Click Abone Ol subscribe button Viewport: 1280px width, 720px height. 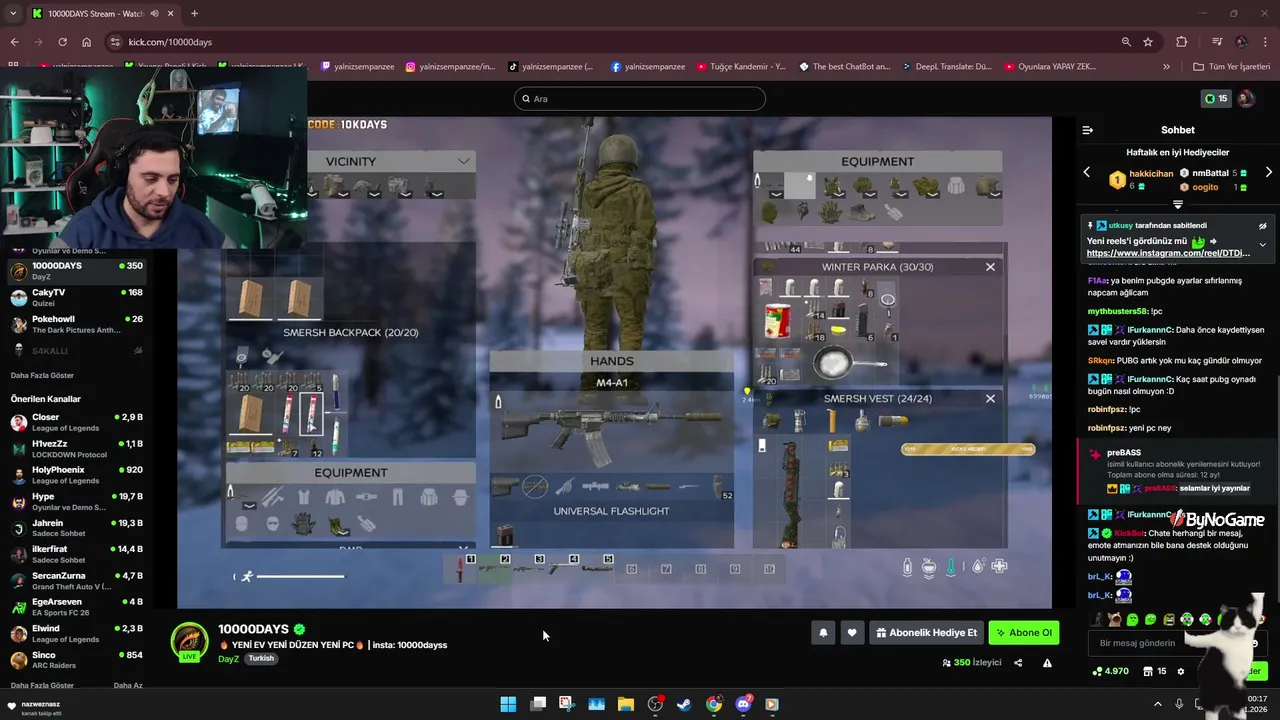tap(1023, 632)
